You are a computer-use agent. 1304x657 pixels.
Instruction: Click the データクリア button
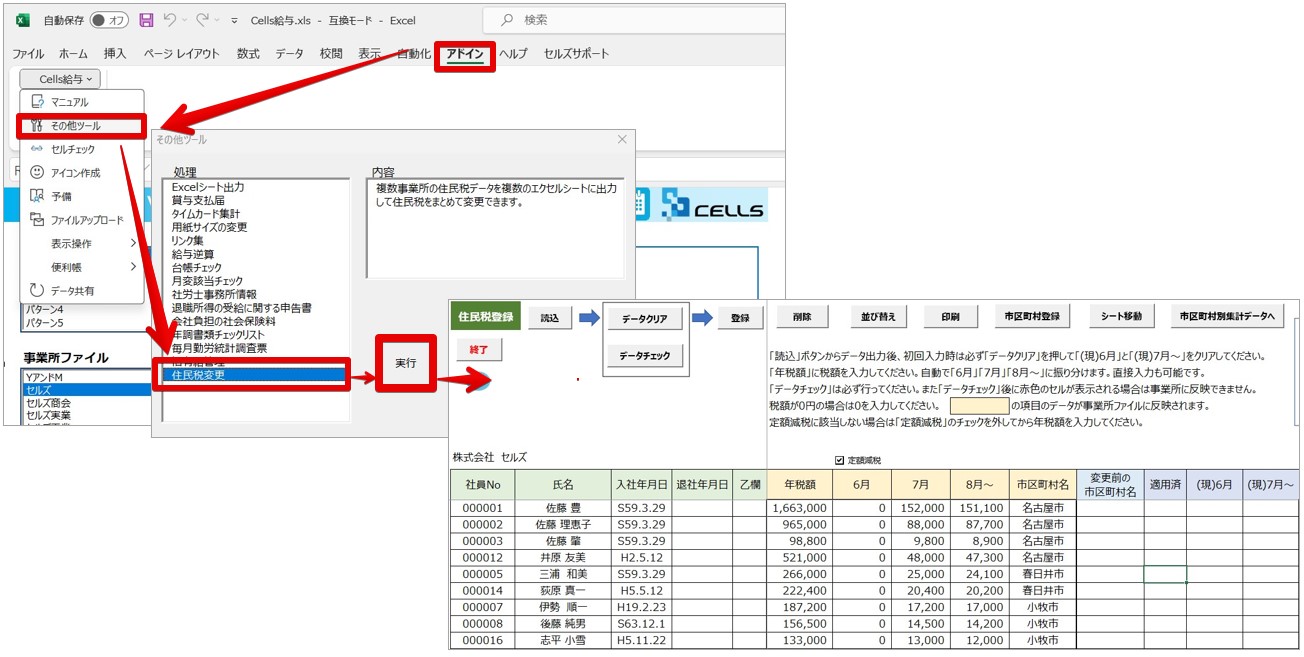click(x=646, y=319)
